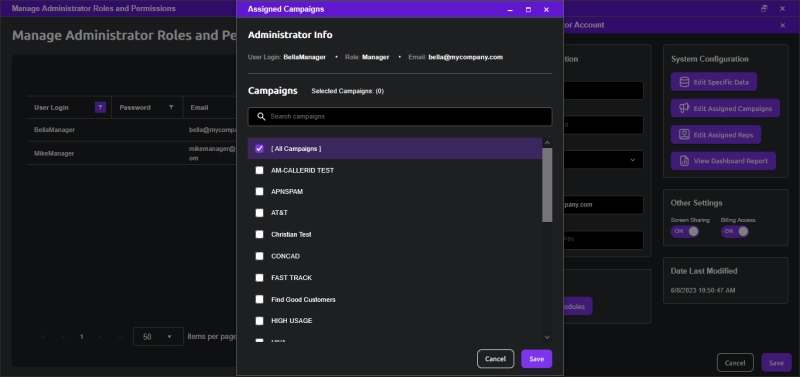Tick the AM-CALLERID TEST campaign checkbox
800x377 pixels.
259,170
